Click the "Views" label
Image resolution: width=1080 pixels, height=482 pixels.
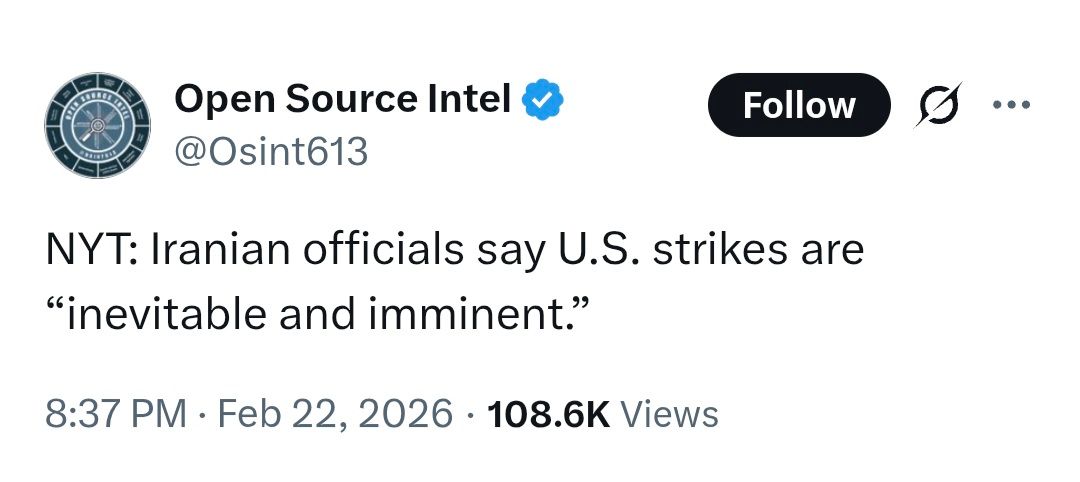click(x=670, y=413)
